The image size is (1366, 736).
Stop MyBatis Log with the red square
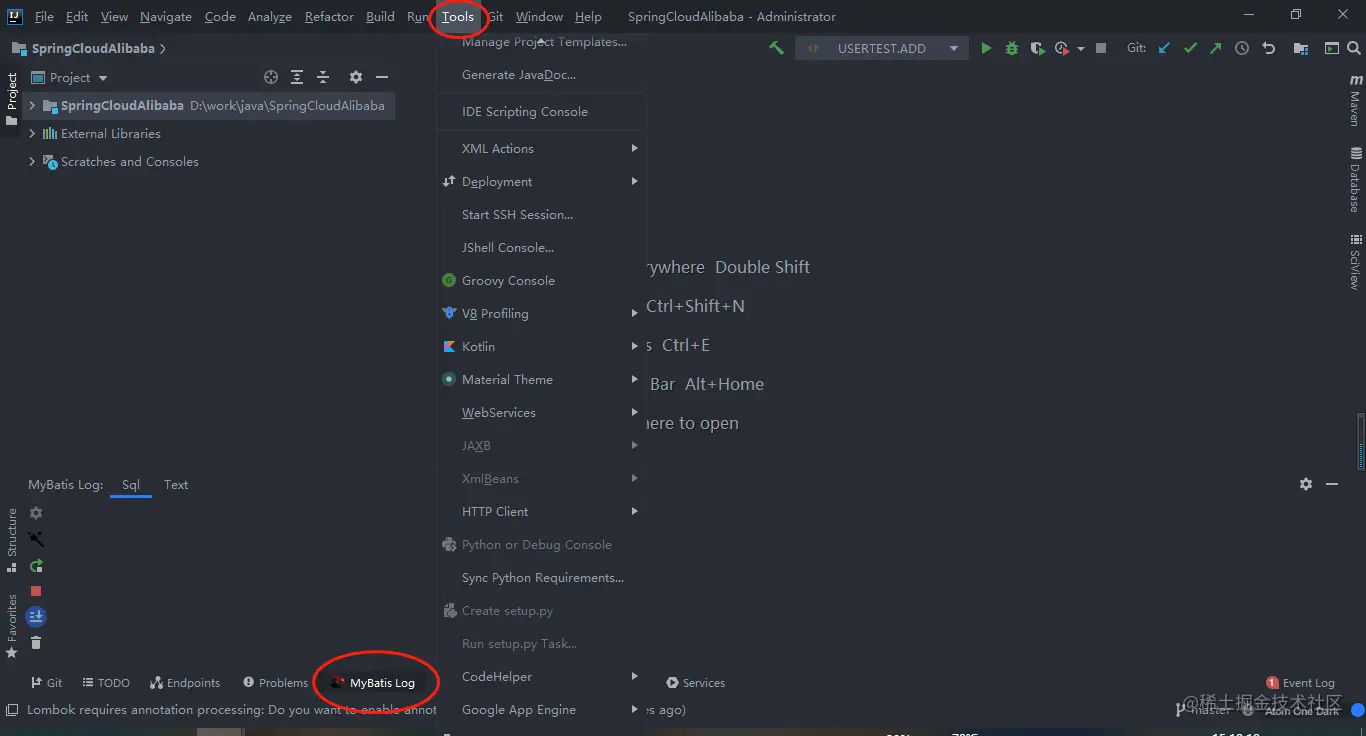(x=36, y=591)
